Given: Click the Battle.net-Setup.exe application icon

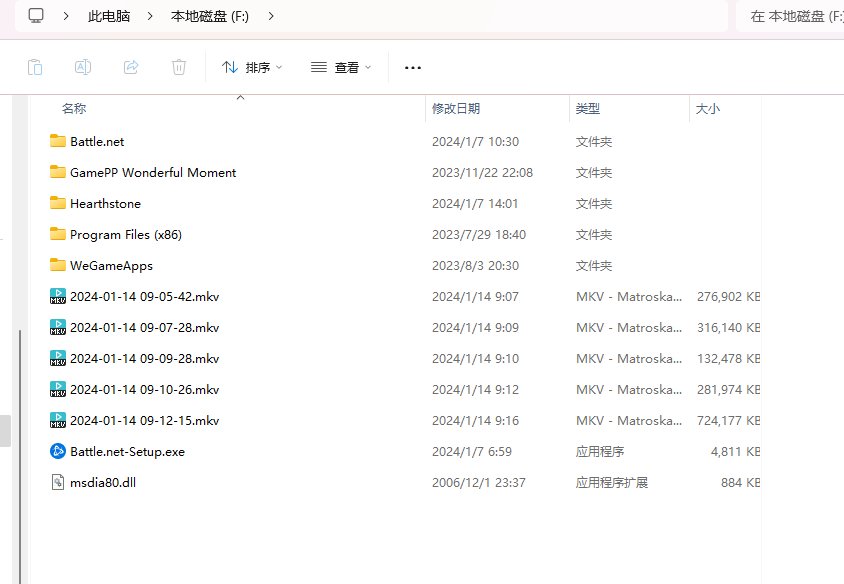Looking at the screenshot, I should coord(58,451).
